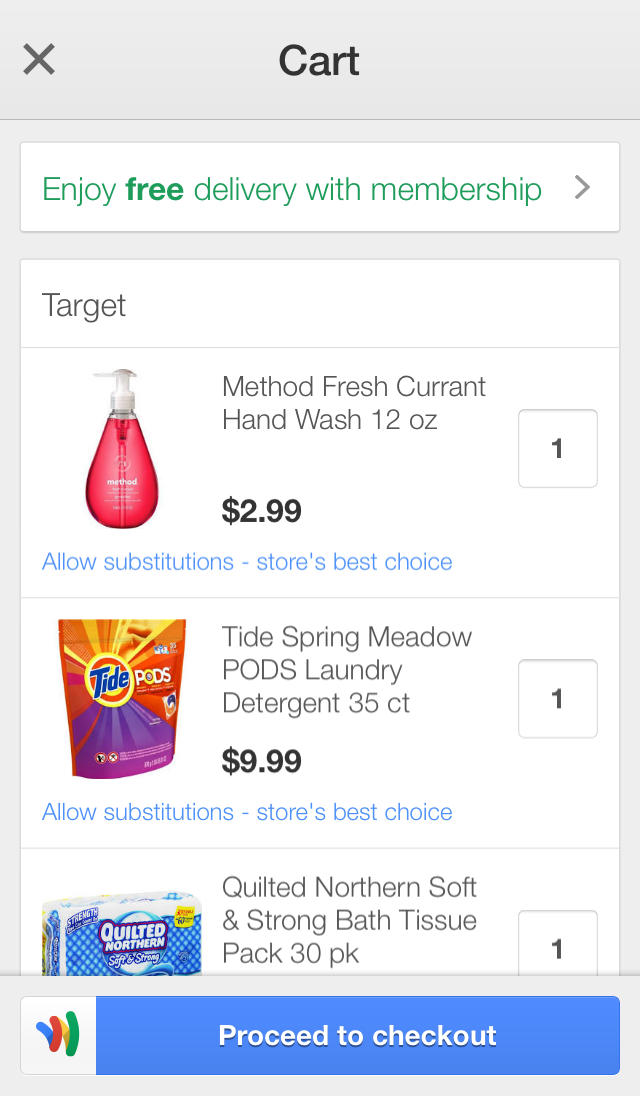Expand the free delivery membership chevron

[x=582, y=188]
